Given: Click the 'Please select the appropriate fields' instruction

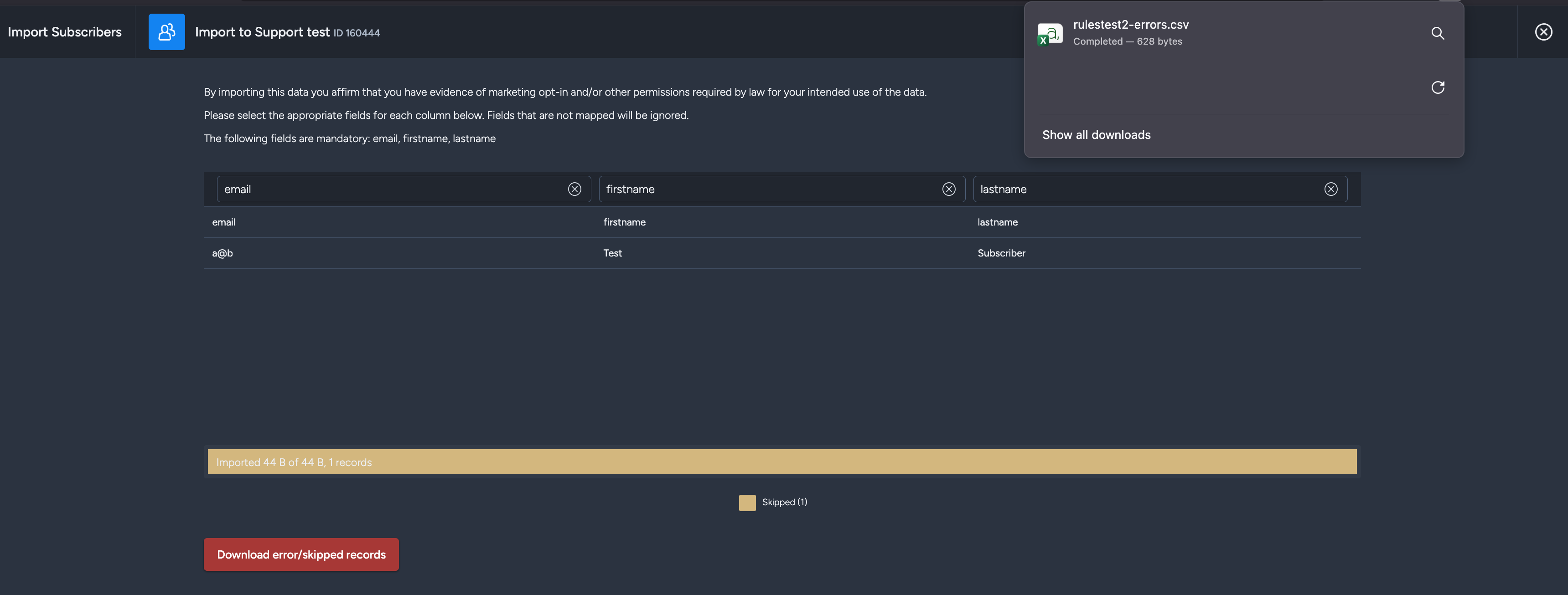Looking at the screenshot, I should coord(446,115).
